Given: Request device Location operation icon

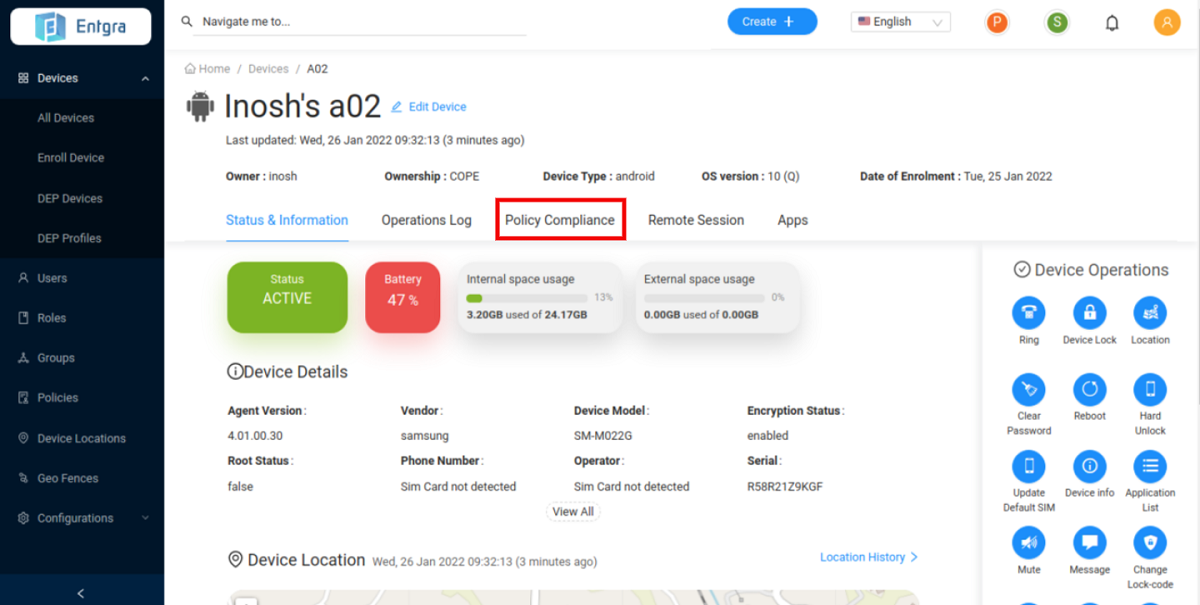Looking at the screenshot, I should [1150, 313].
